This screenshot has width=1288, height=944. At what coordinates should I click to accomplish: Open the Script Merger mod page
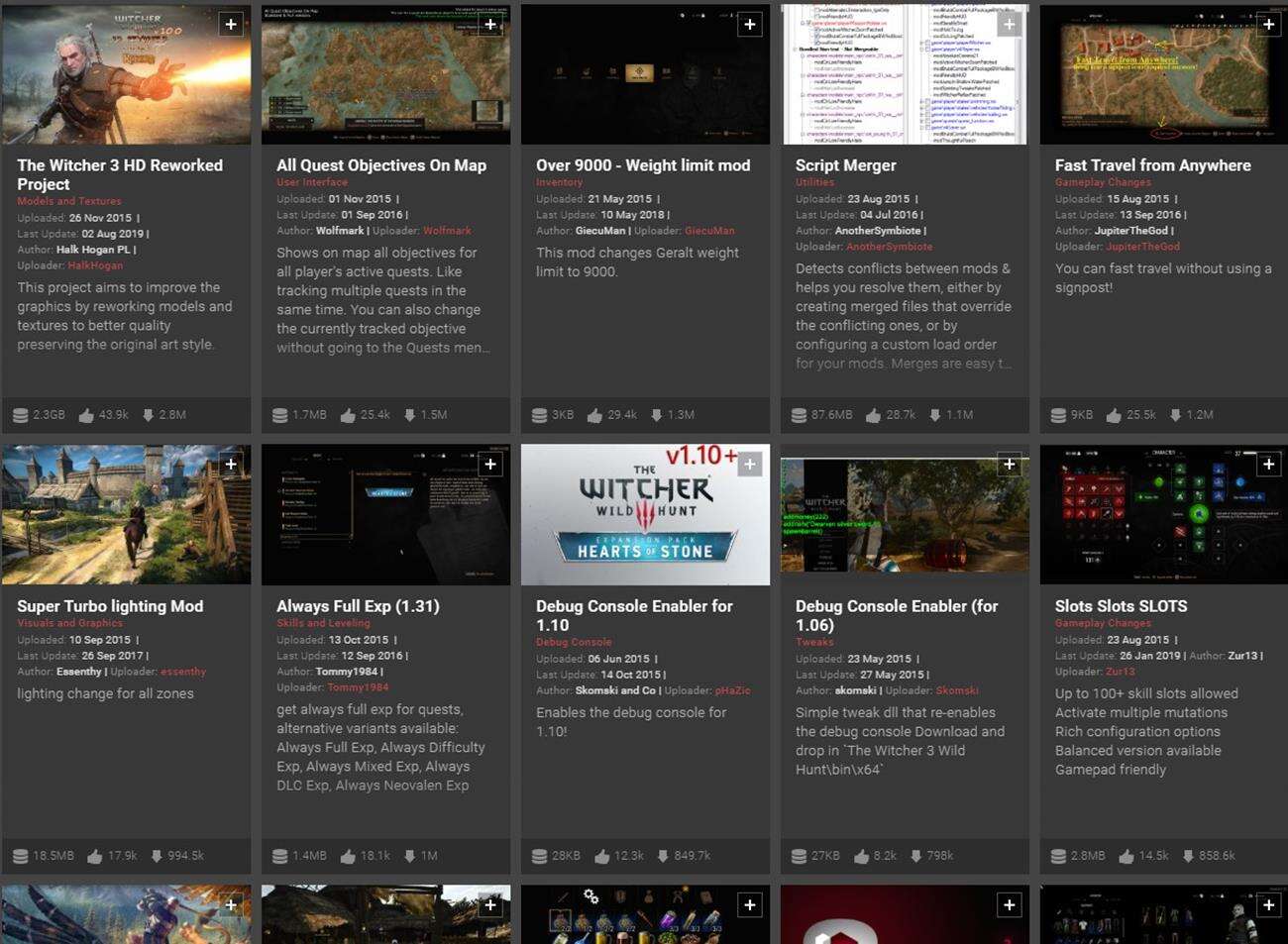[845, 165]
